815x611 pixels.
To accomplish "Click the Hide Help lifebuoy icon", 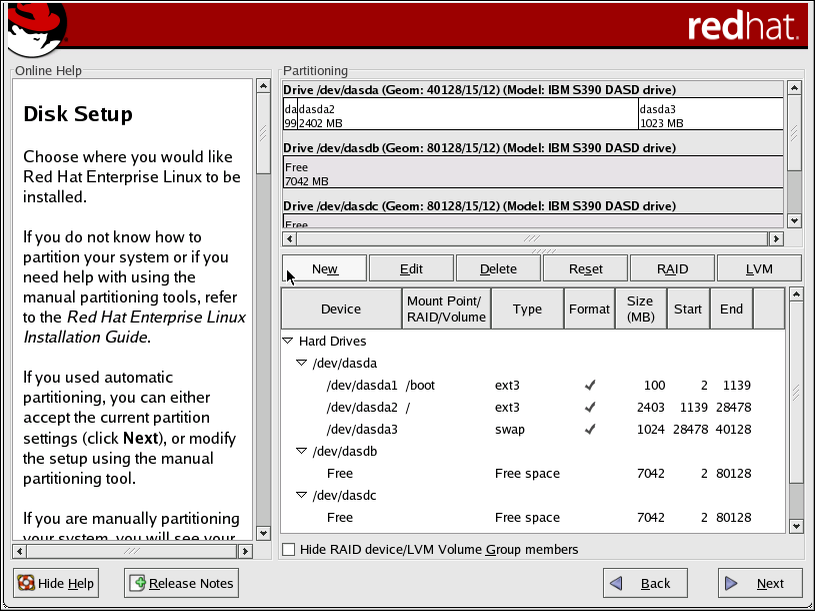I will coord(26,583).
